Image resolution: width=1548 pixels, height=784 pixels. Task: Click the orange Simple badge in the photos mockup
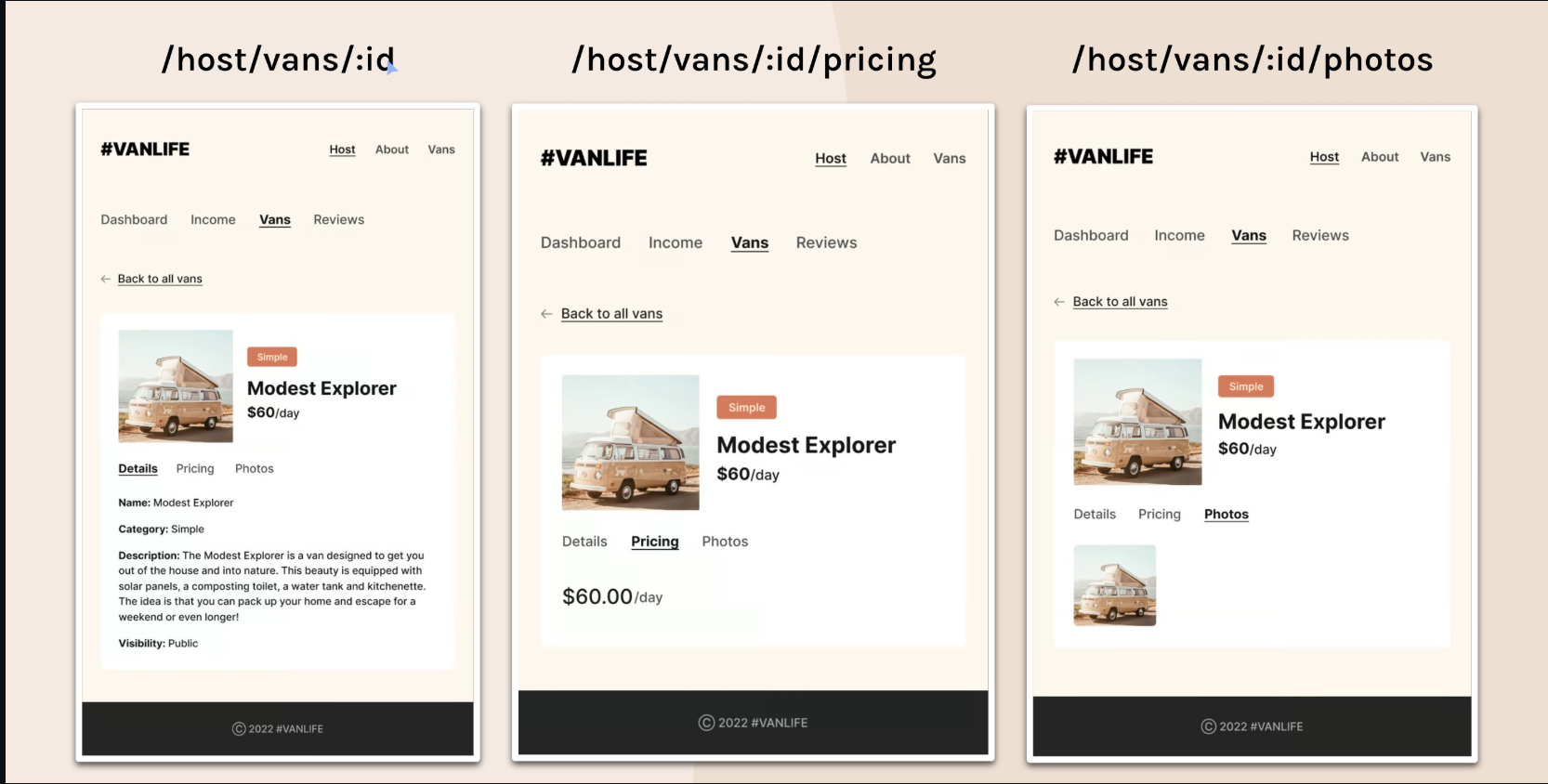coord(1245,386)
